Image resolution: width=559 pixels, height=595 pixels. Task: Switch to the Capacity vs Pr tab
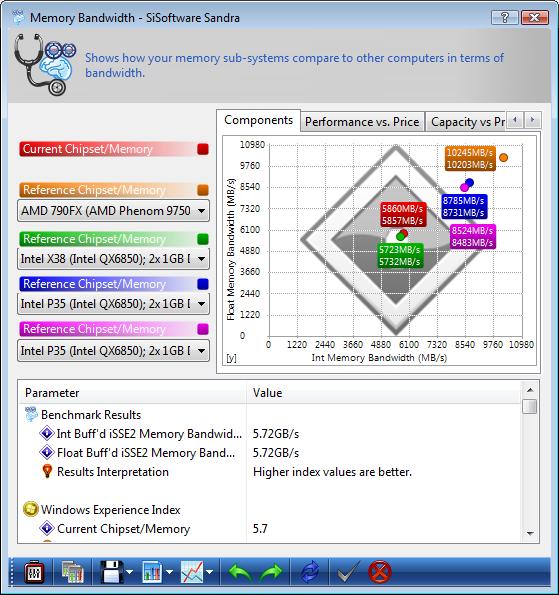tap(468, 122)
